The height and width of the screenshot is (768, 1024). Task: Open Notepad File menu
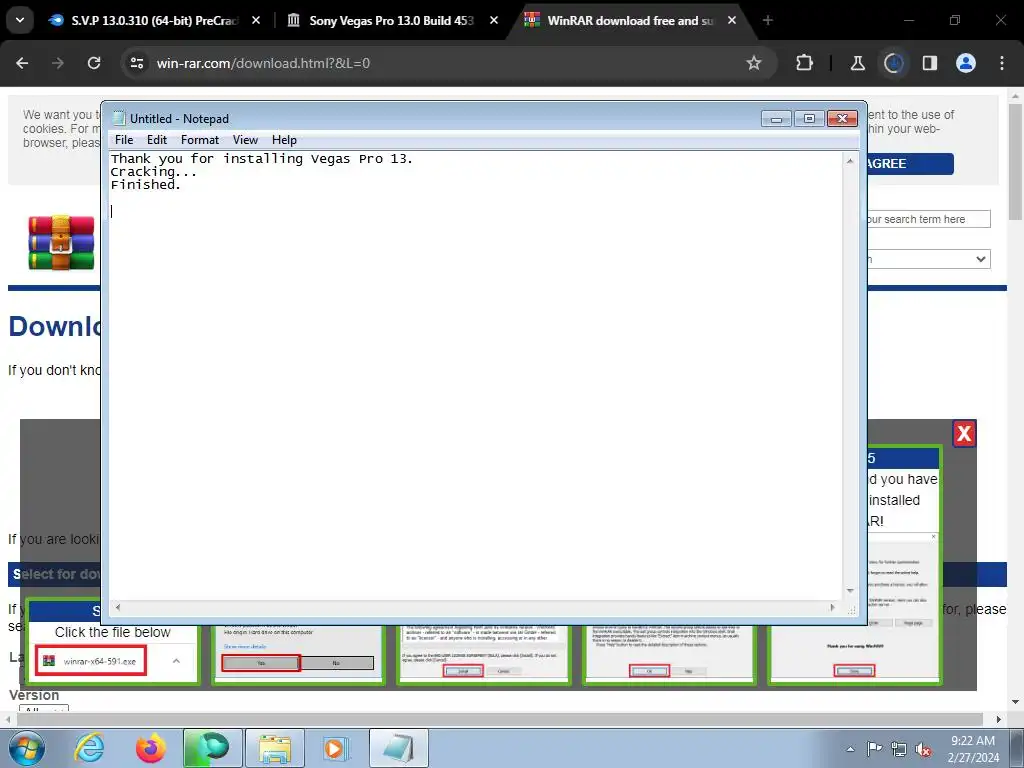click(x=123, y=140)
